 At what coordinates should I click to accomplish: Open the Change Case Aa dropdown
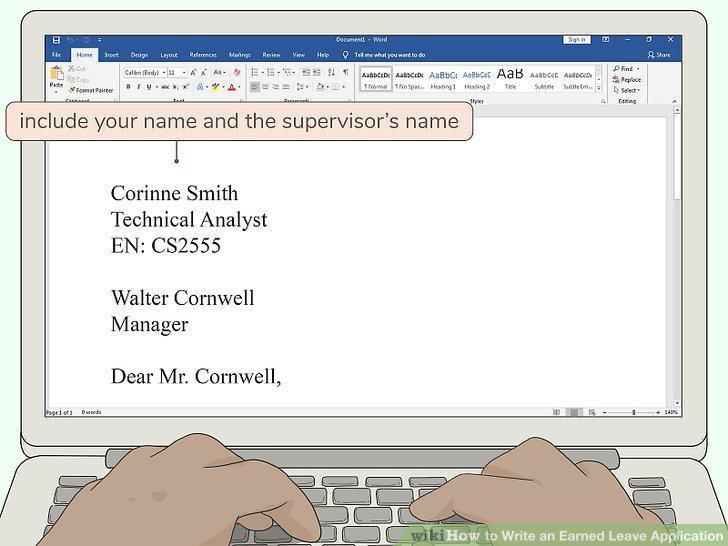(x=219, y=72)
